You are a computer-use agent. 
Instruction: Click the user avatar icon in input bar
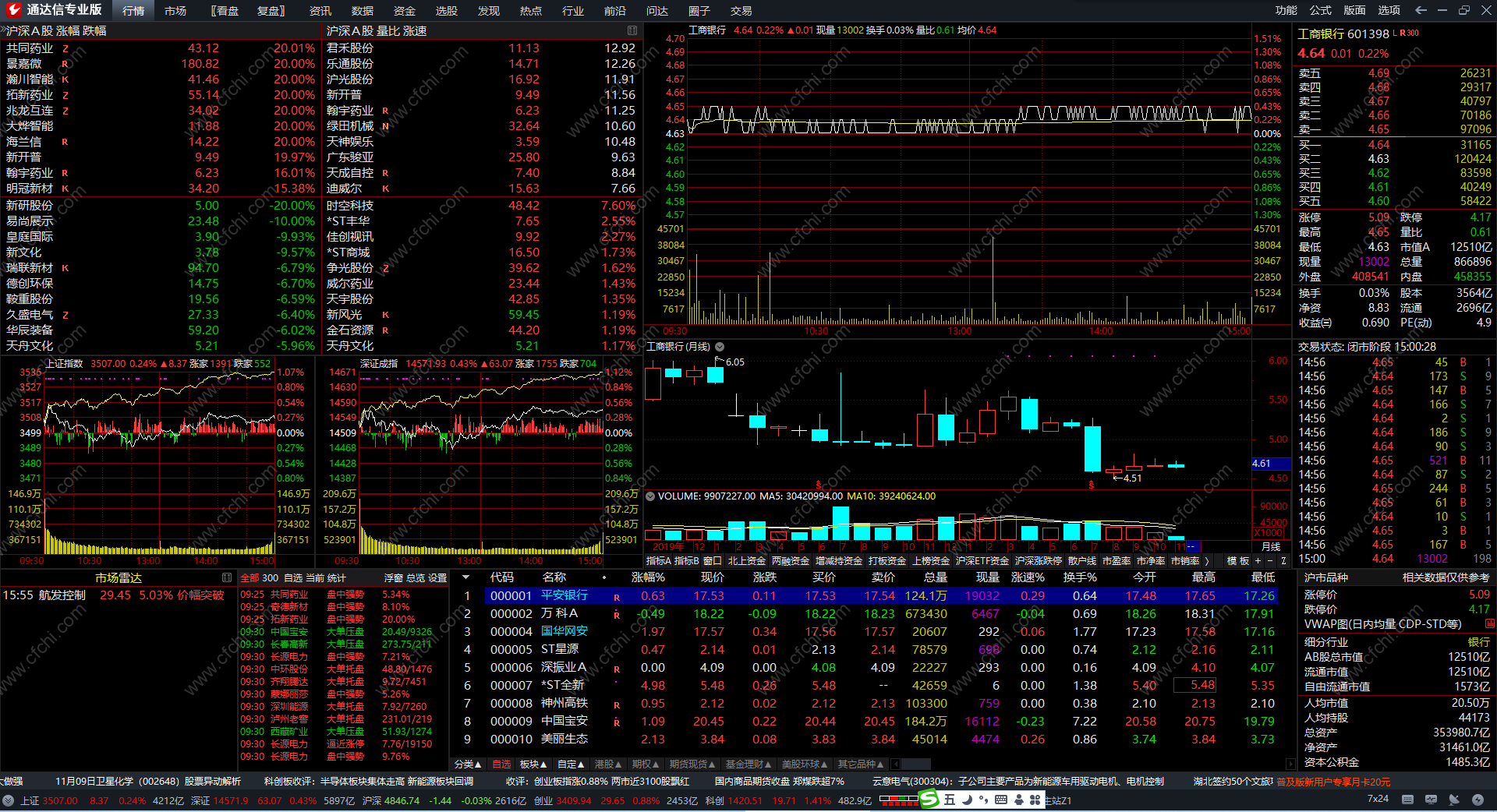(1018, 800)
